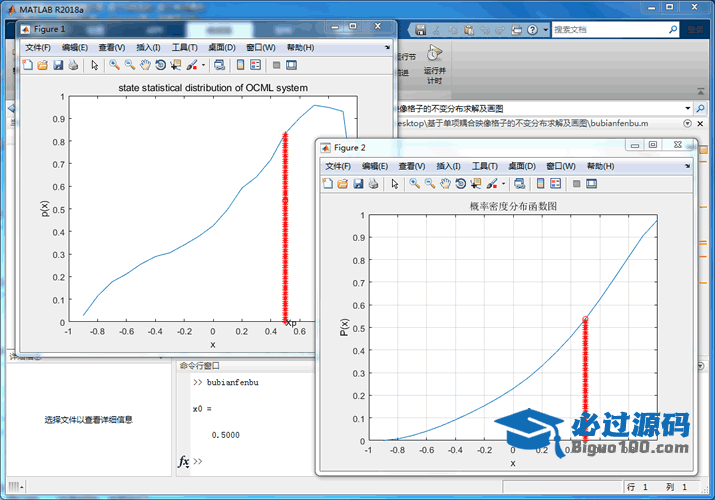Open 插入(I) menu in Figure 1
715x500 pixels.
pos(148,47)
